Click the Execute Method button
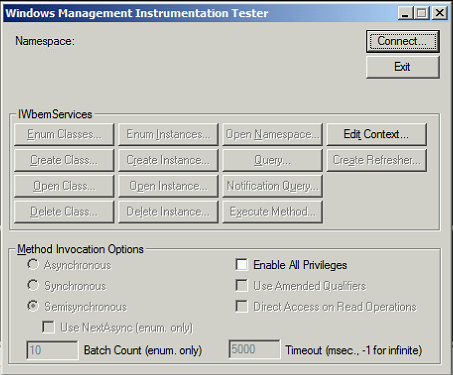The height and width of the screenshot is (375, 453). [x=272, y=212]
